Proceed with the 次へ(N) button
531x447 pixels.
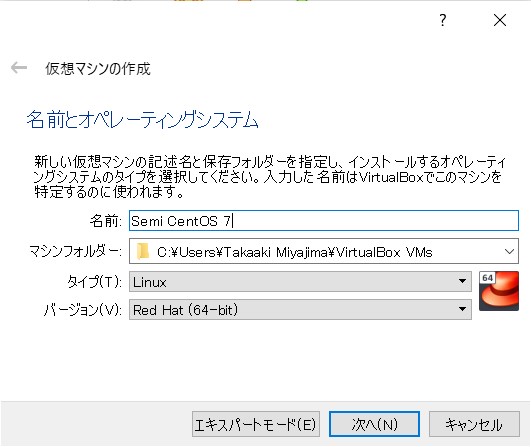pos(374,424)
